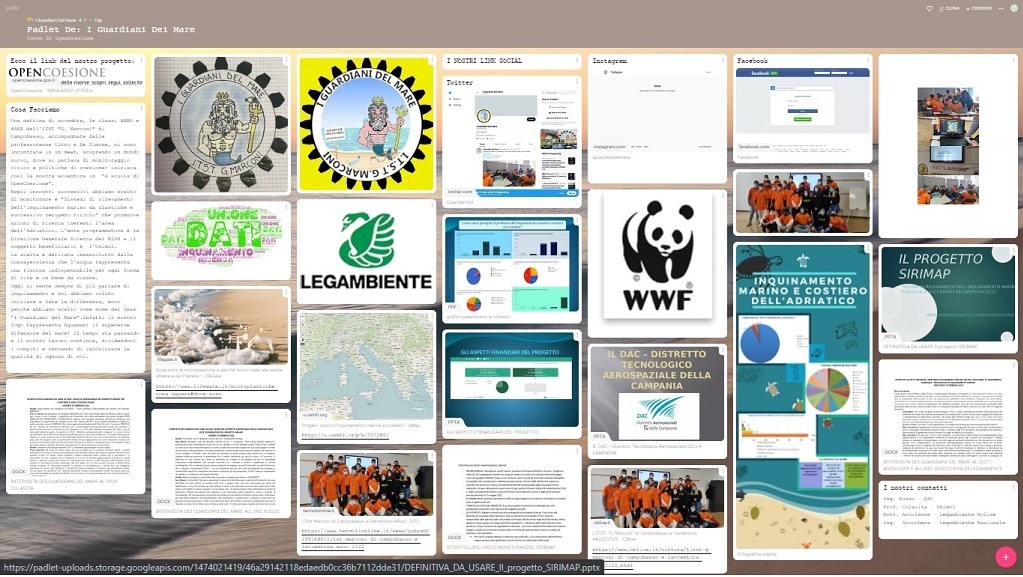Click the Condividi share button
Image resolution: width=1023 pixels, height=577 pixels.
[979, 8]
